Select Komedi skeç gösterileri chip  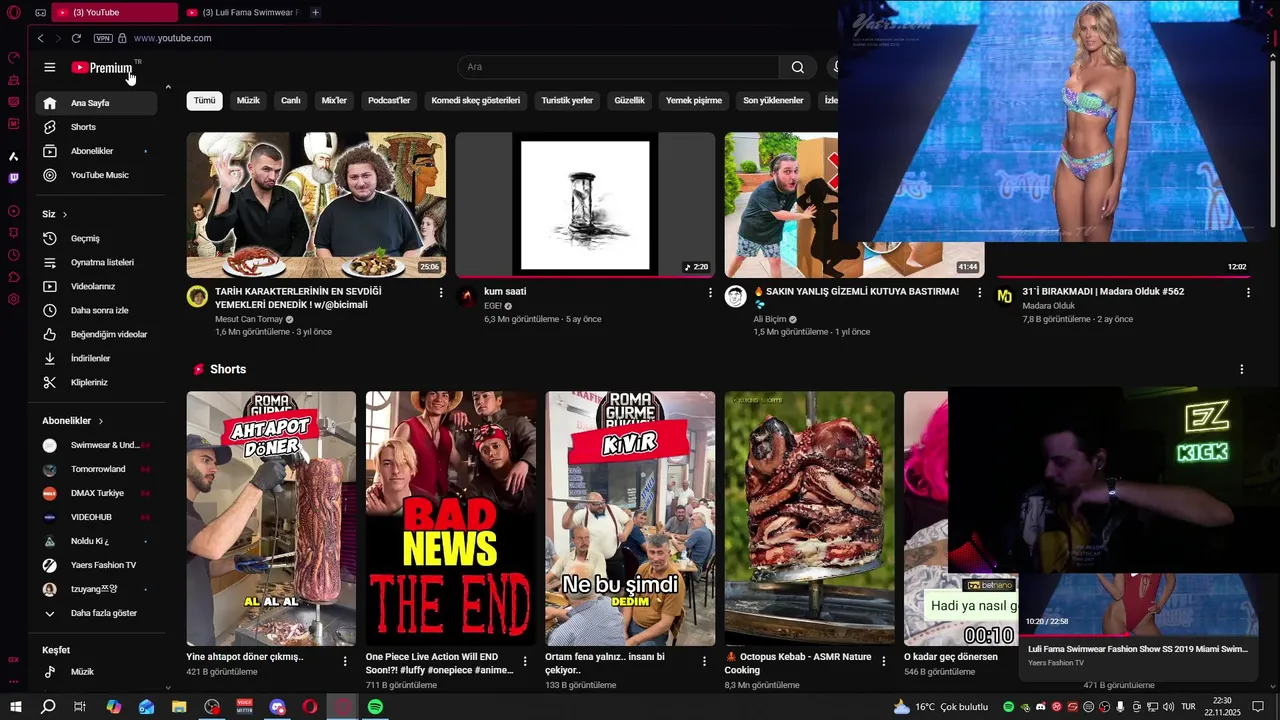476,100
